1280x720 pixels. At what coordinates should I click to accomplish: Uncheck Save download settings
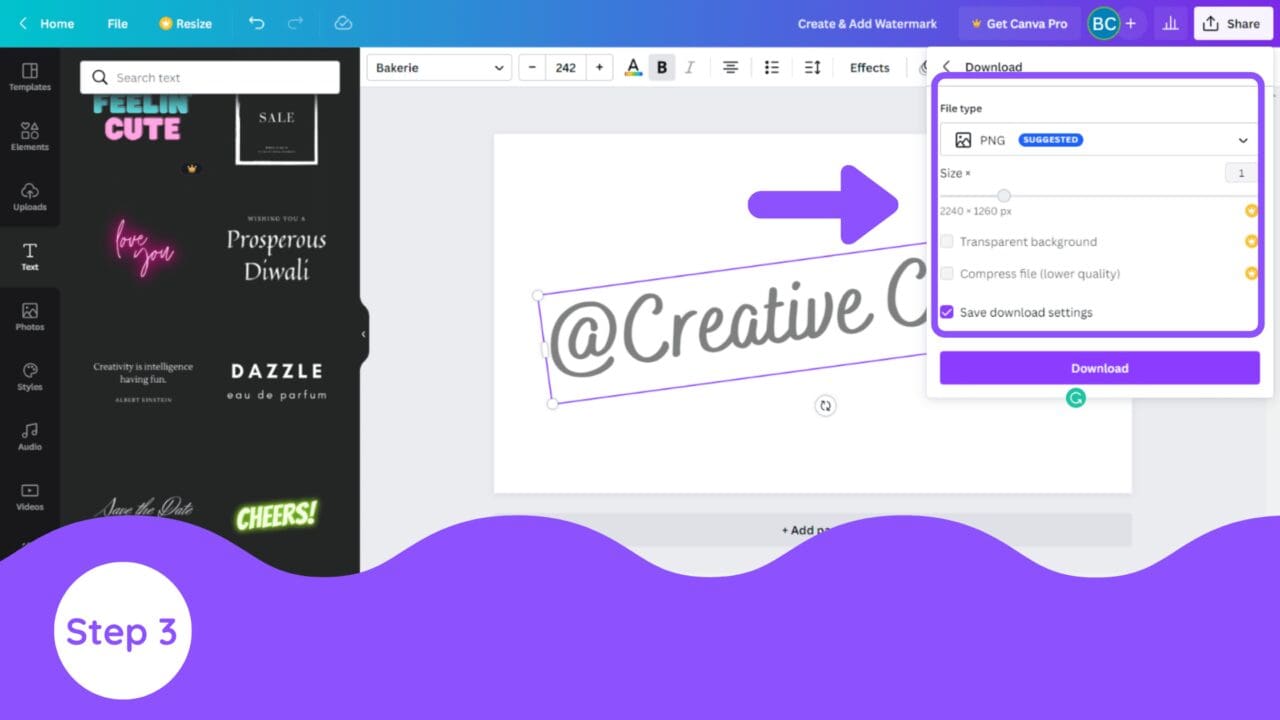946,312
